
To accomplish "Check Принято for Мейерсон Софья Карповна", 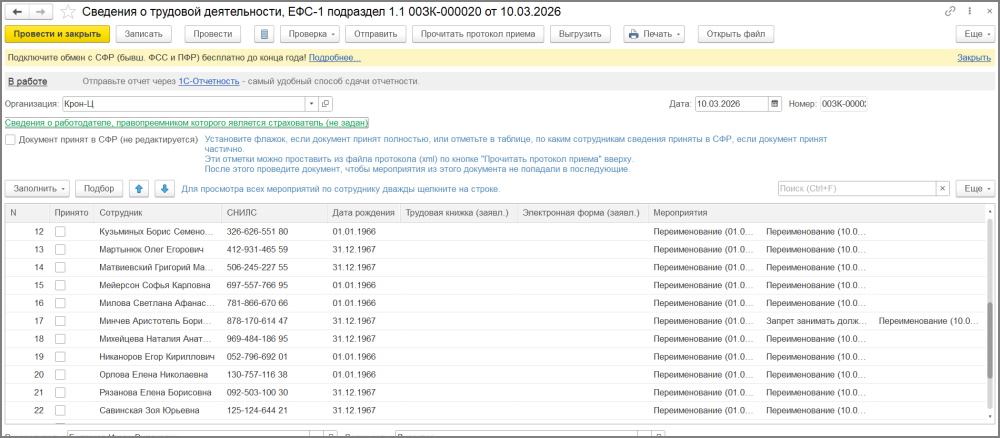I will pos(60,285).
